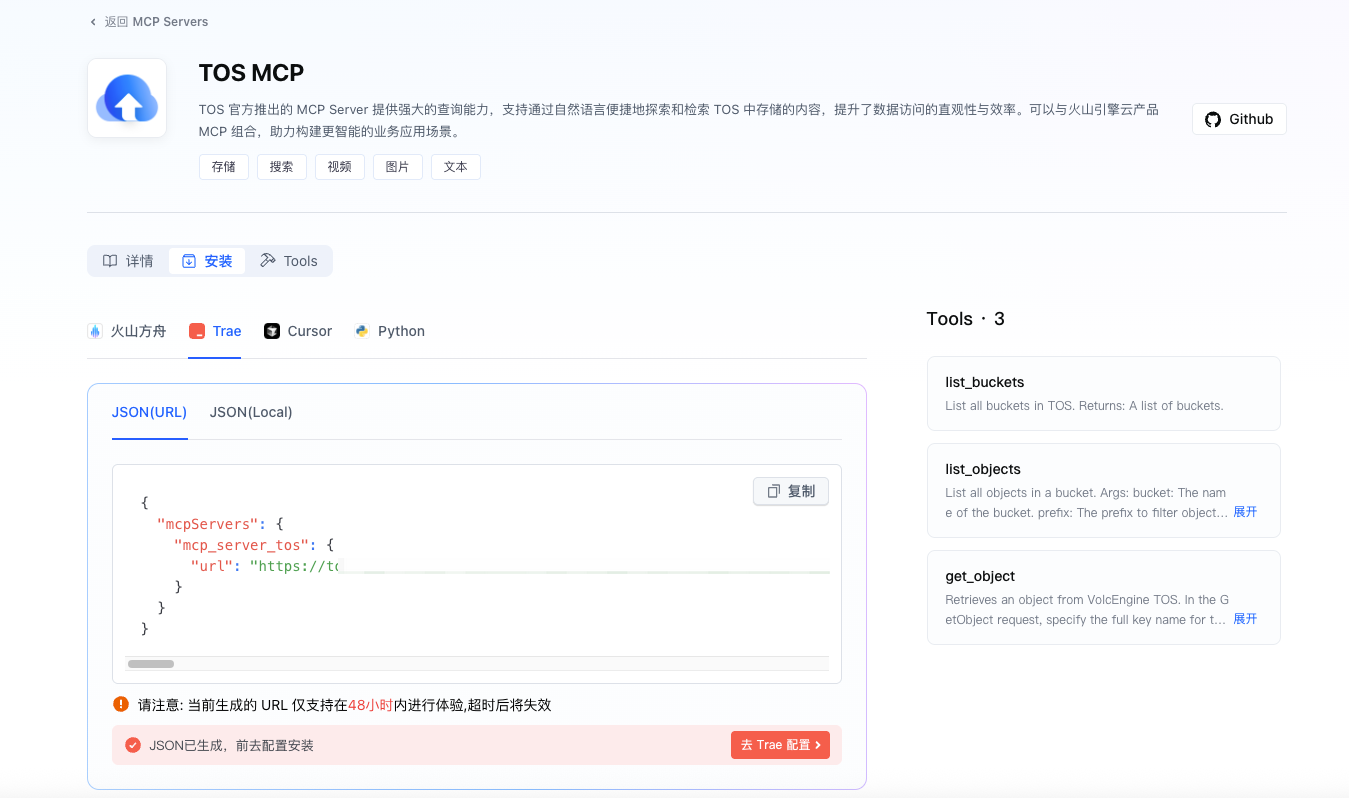This screenshot has height=798, width=1349.
Task: Go back to MCP Servers
Action: tap(149, 21)
